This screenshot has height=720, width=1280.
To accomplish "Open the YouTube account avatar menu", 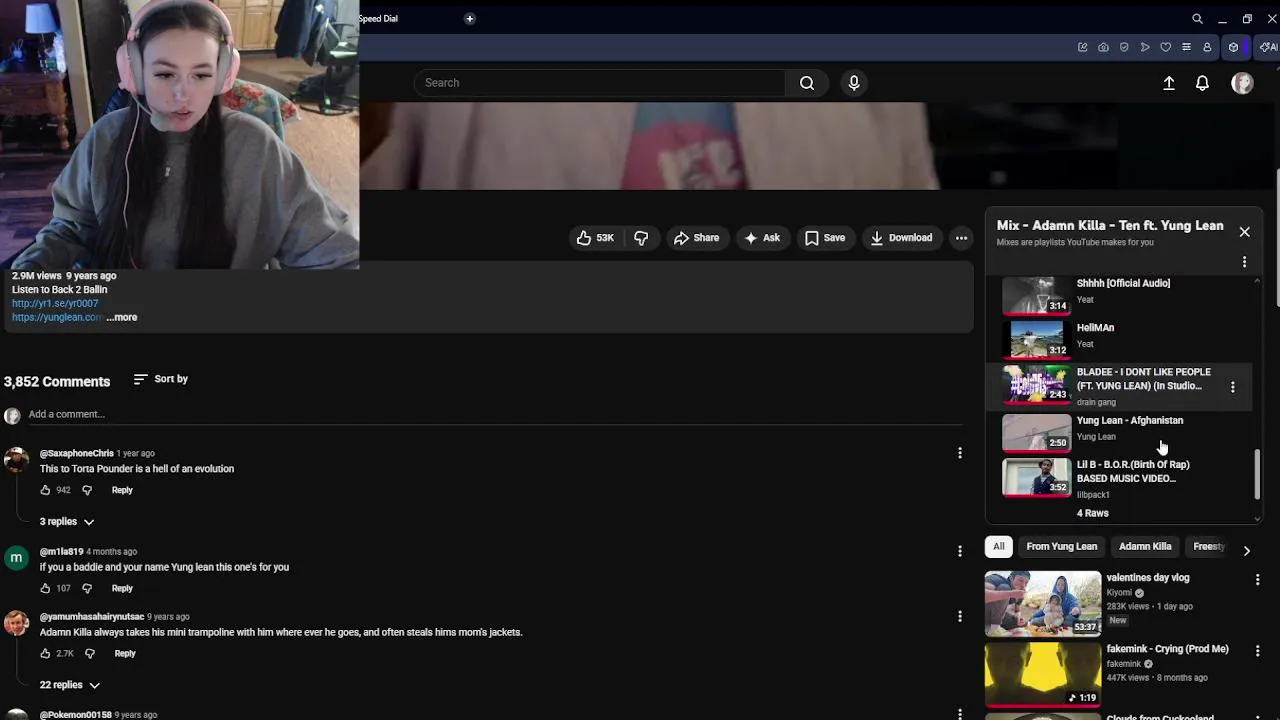I will [x=1242, y=84].
